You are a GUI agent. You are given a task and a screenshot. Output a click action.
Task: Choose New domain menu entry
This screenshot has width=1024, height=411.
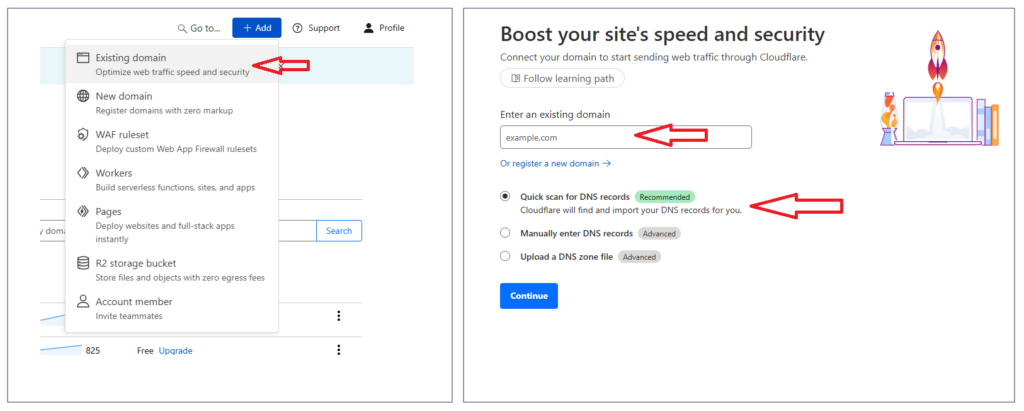click(x=172, y=103)
